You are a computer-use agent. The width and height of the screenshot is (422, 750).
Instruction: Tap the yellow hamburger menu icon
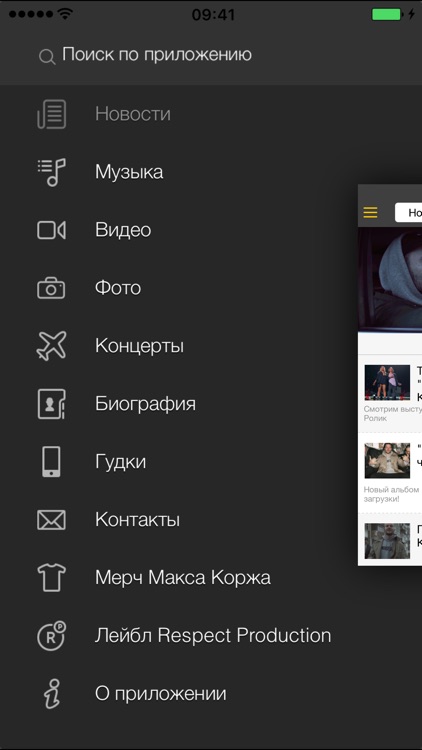coord(370,212)
